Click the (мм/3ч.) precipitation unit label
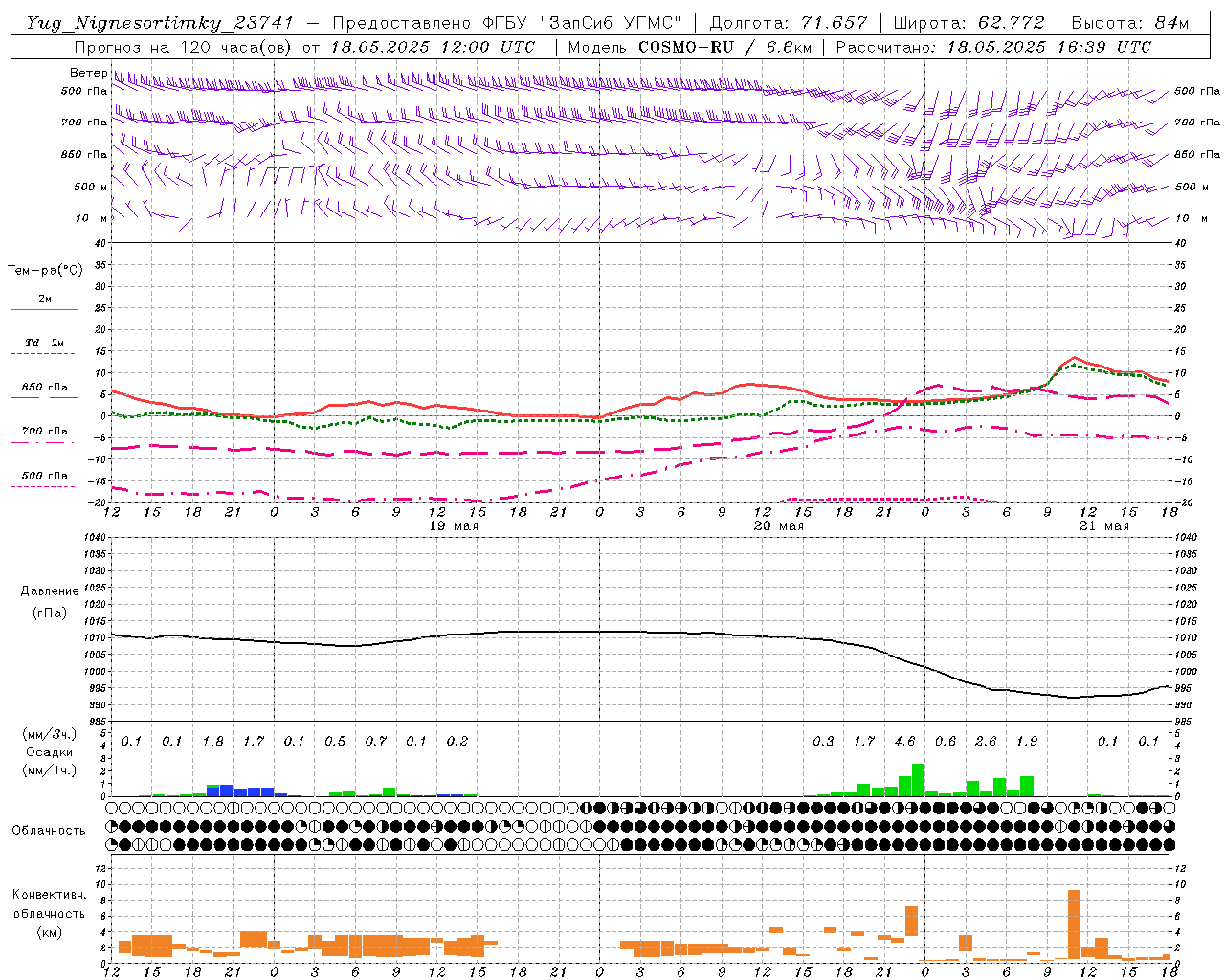Screen dimensions: 1225x980 click(49, 735)
